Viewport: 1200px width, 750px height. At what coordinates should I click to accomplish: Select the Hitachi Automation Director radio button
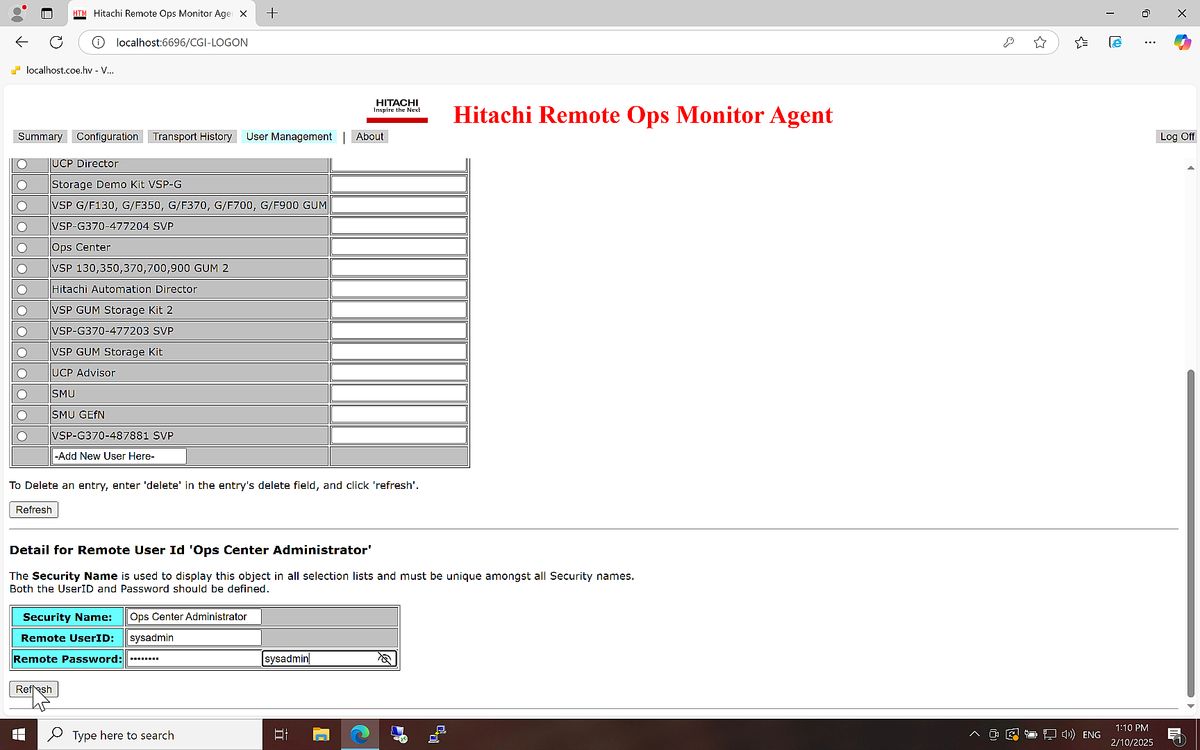[x=22, y=290]
